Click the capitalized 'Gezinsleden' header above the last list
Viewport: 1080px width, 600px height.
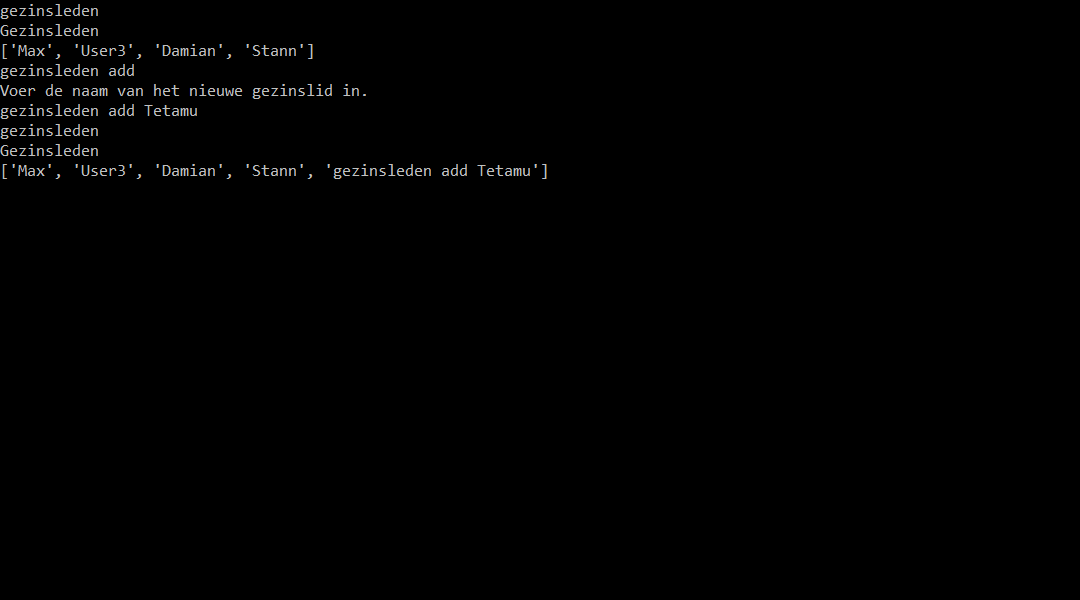[x=50, y=151]
